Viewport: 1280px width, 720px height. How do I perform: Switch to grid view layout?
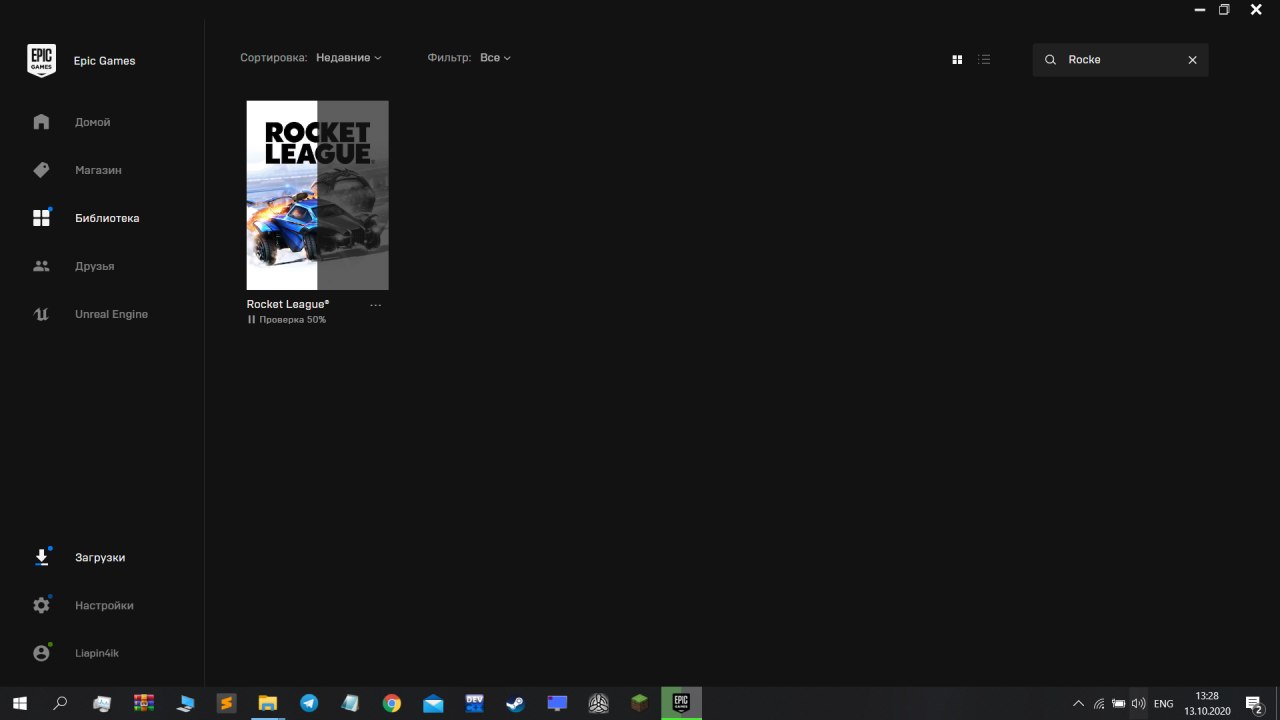957,60
